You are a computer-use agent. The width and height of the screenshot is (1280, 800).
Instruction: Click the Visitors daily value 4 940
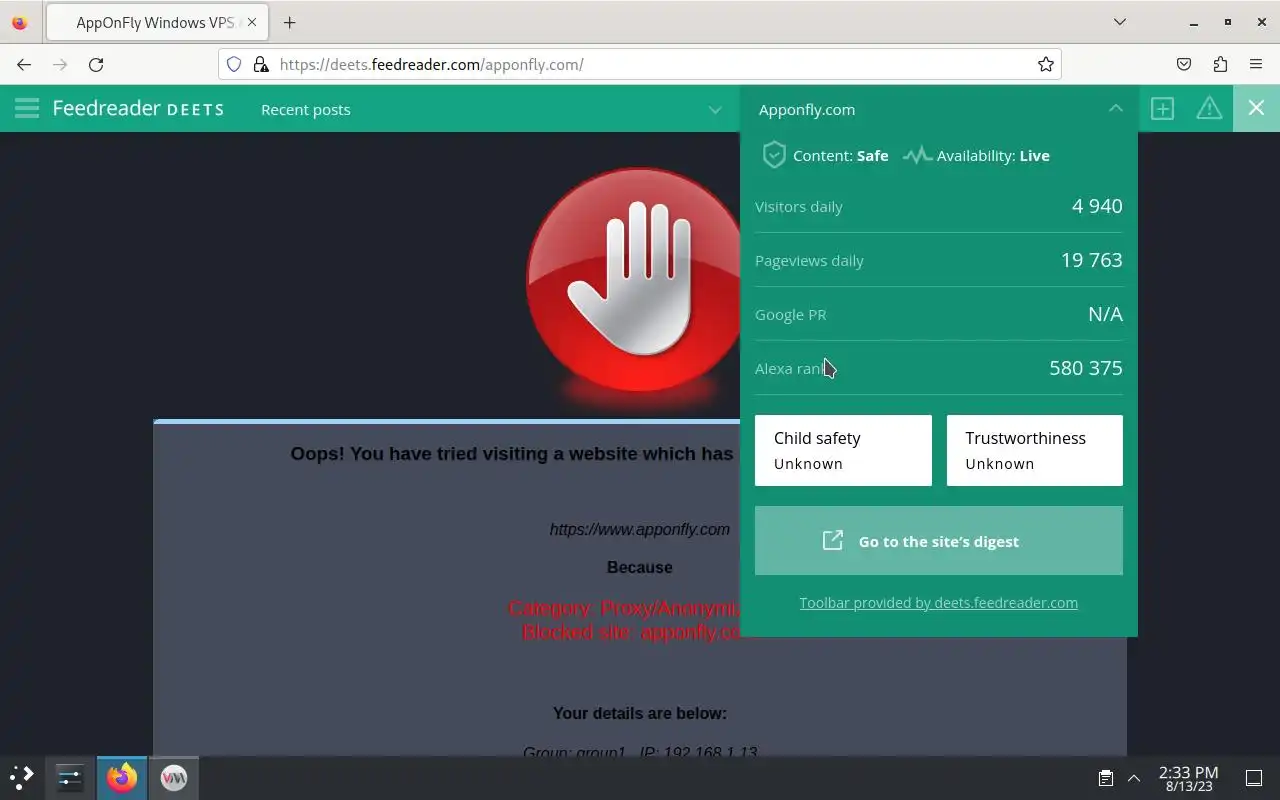(1097, 206)
